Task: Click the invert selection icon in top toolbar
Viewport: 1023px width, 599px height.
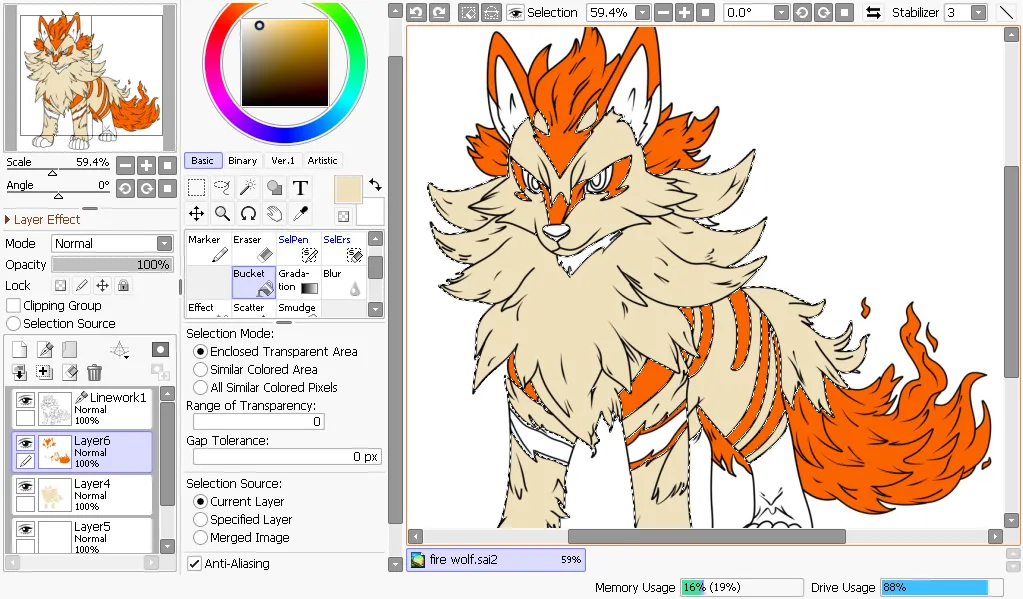Action: (x=491, y=12)
